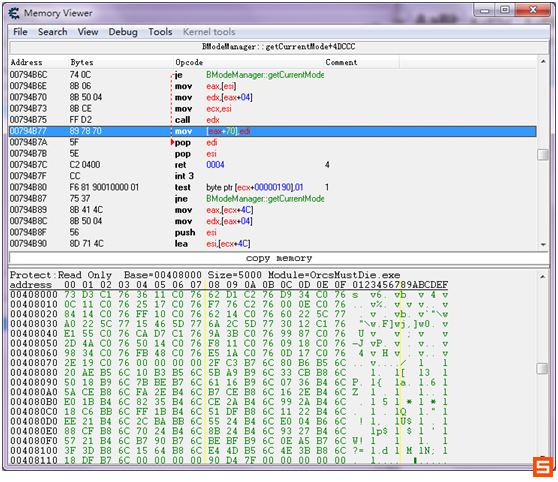The width and height of the screenshot is (558, 482).
Task: Select the 'jne' row at 00794B87
Action: [273, 199]
